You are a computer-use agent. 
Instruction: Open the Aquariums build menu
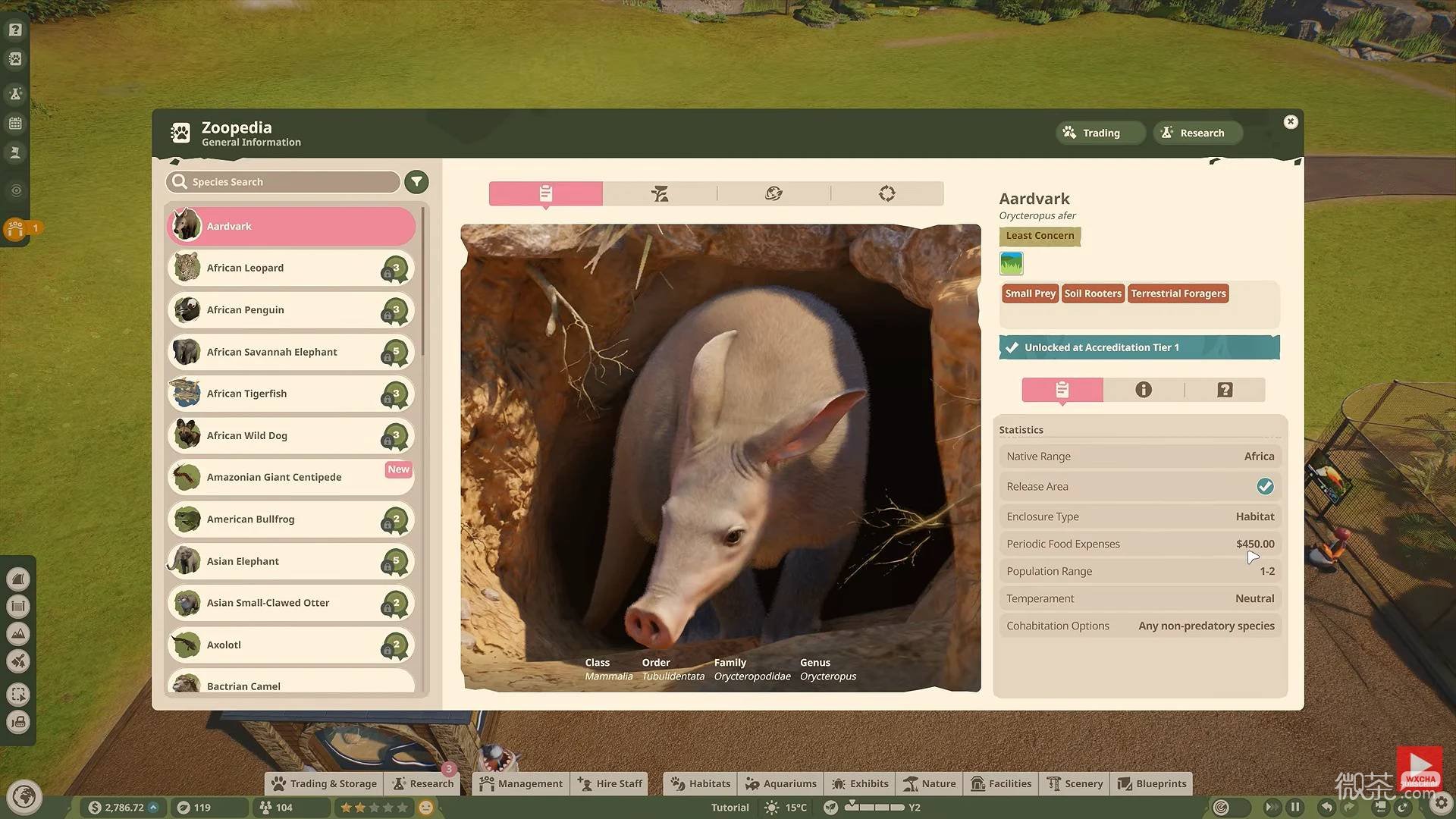(780, 783)
